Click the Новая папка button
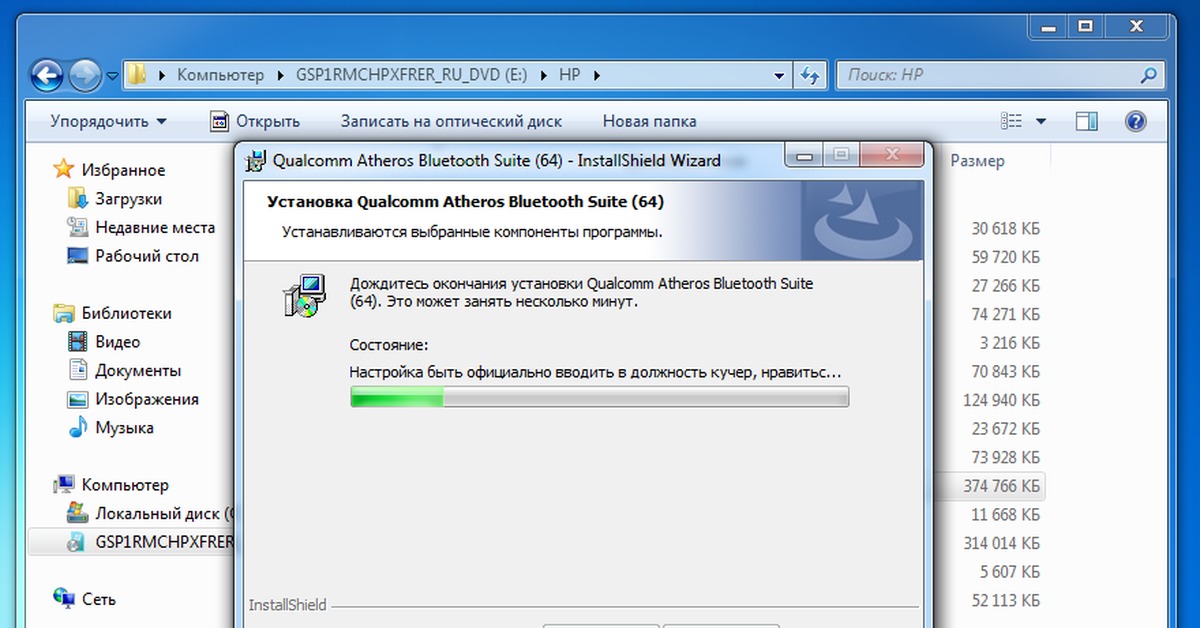1200x628 pixels. coord(649,121)
